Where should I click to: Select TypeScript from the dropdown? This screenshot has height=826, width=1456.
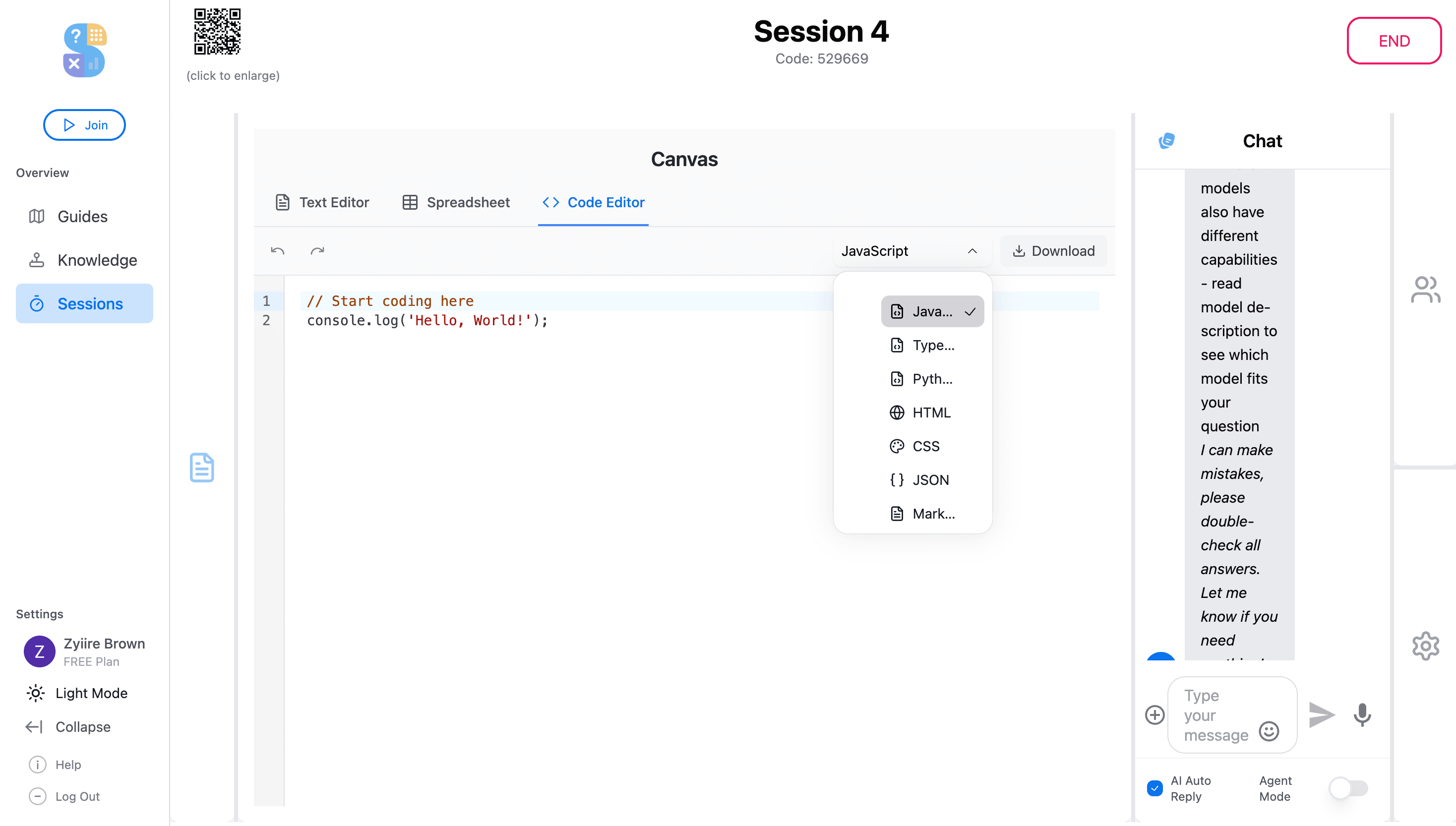[933, 345]
